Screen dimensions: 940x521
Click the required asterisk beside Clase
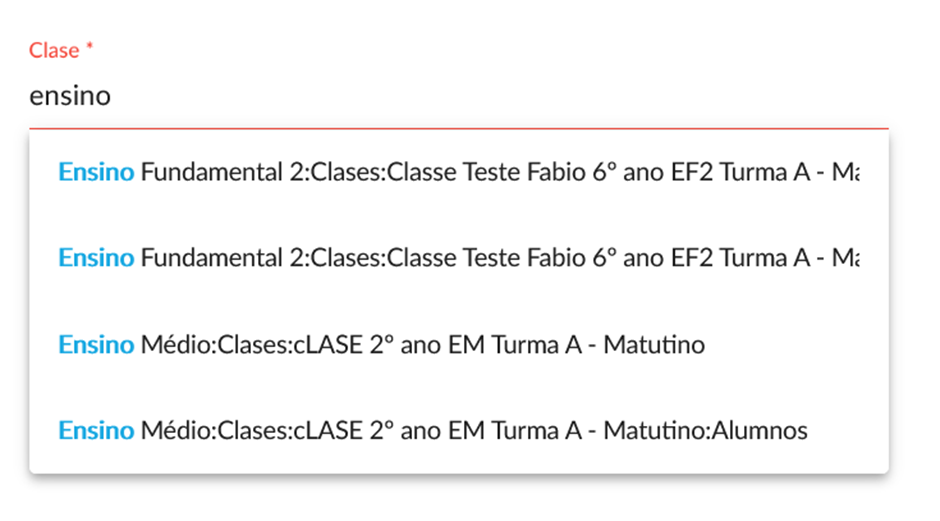click(89, 48)
